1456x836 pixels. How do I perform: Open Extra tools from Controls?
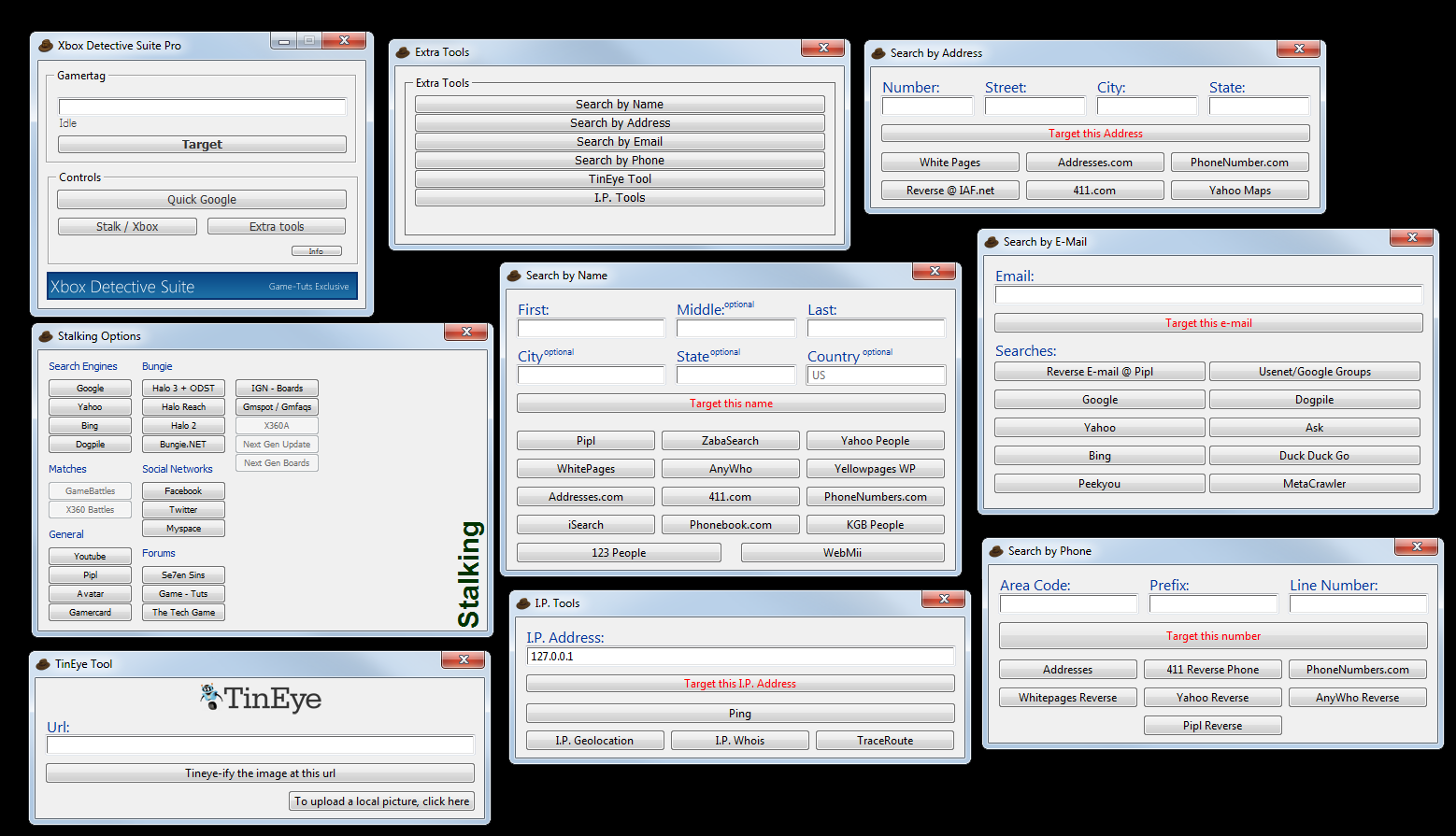tap(277, 227)
